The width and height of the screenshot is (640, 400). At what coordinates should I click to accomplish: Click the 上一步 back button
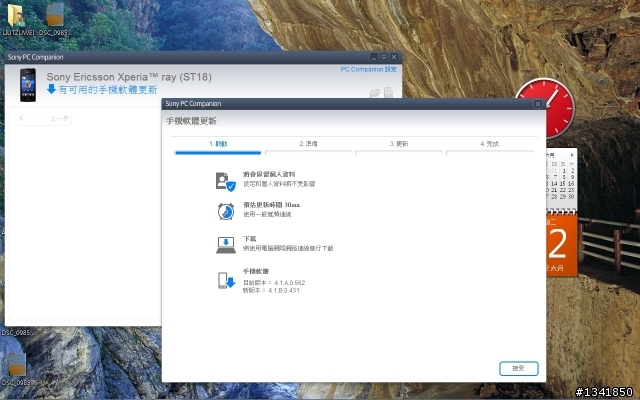pos(43,118)
